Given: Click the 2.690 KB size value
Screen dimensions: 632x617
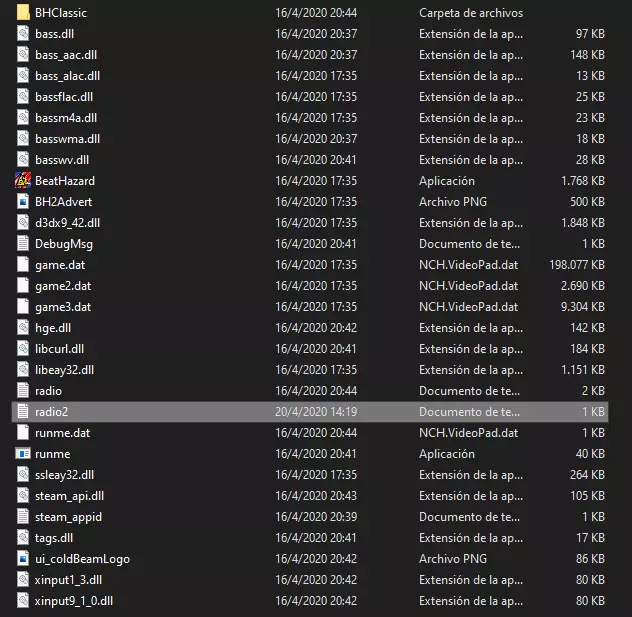Looking at the screenshot, I should click(x=583, y=286).
